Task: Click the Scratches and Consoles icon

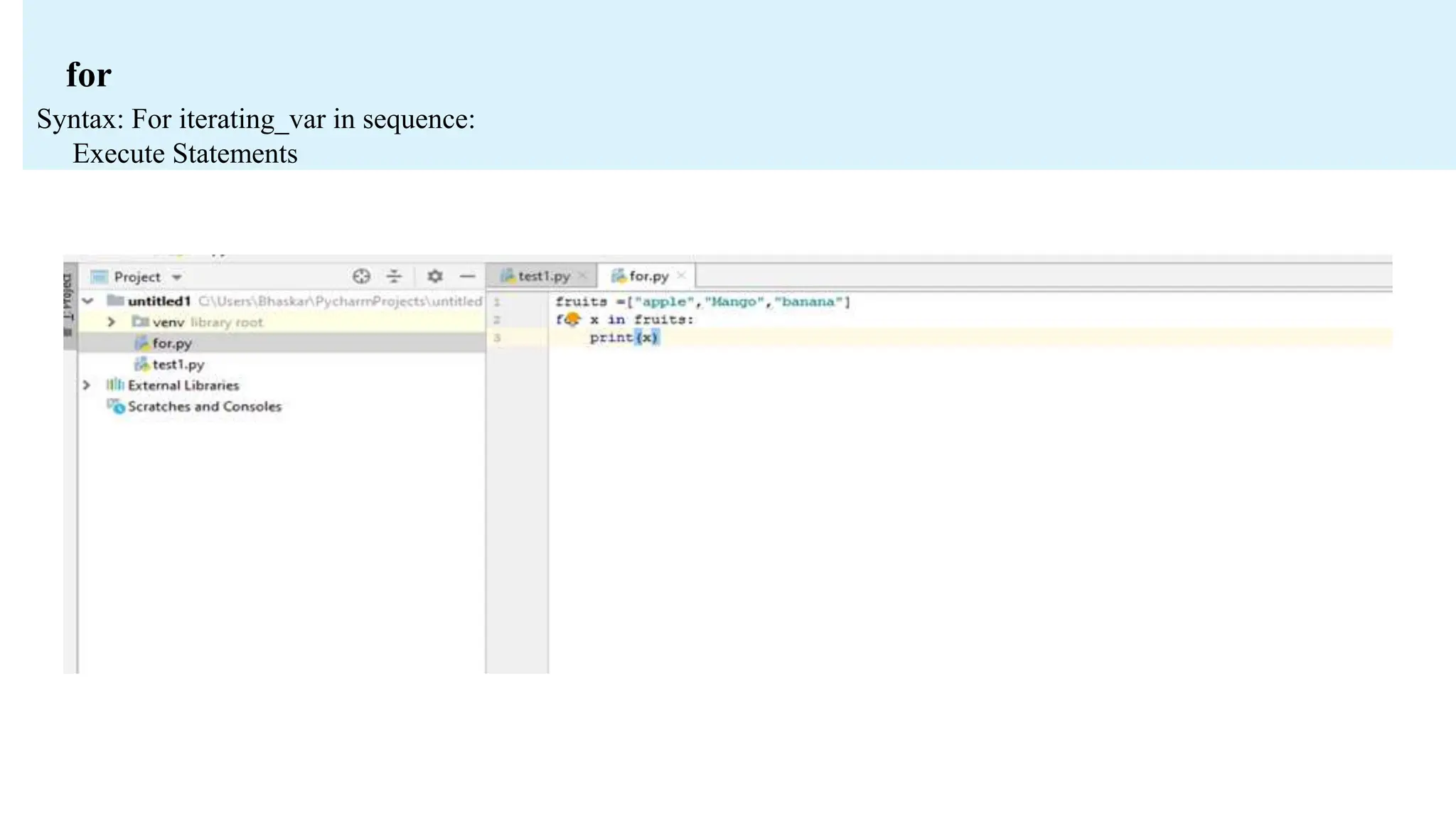Action: [x=115, y=406]
